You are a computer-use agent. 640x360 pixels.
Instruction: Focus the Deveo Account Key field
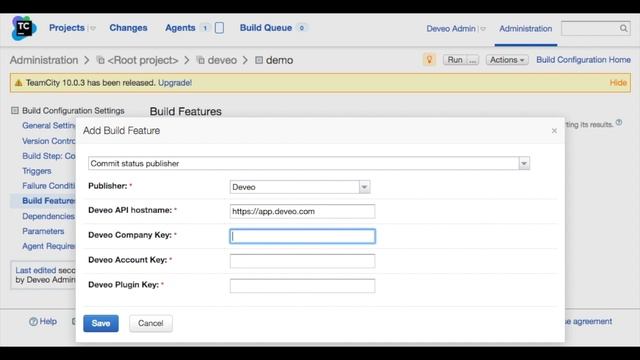point(302,261)
